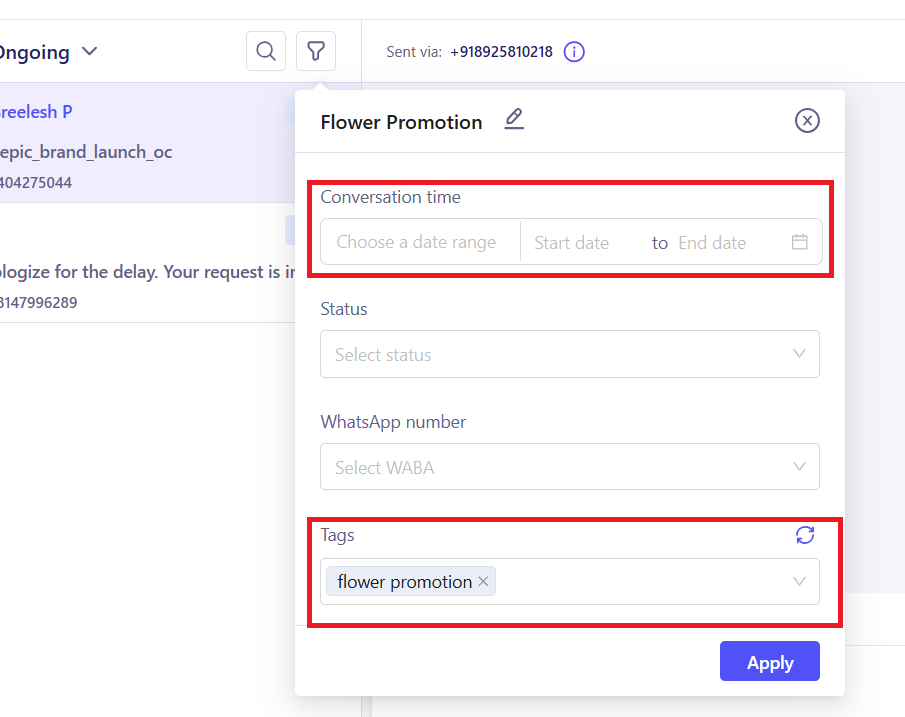Click the Sent via phone number
Viewport: 905px width, 717px height.
point(501,52)
